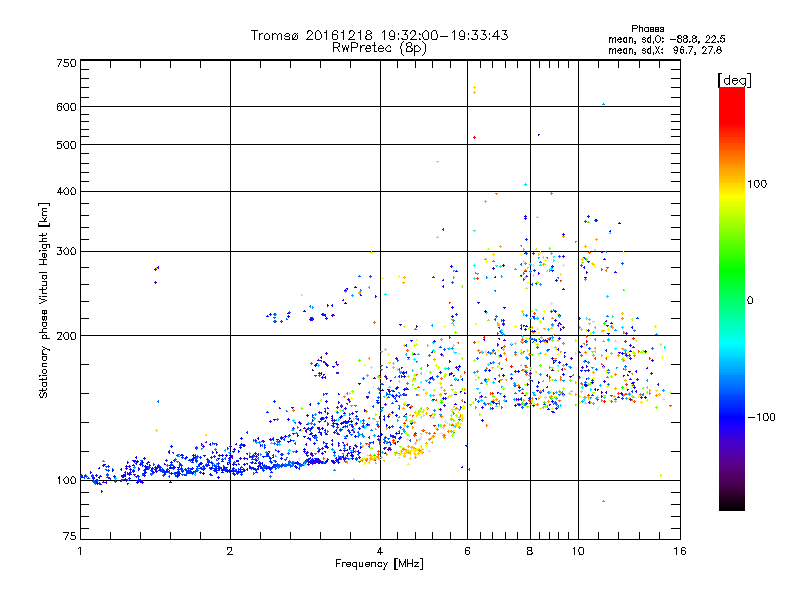Click the x-axis tick label '8'
Viewport: 800px width, 600px height.
[x=530, y=551]
